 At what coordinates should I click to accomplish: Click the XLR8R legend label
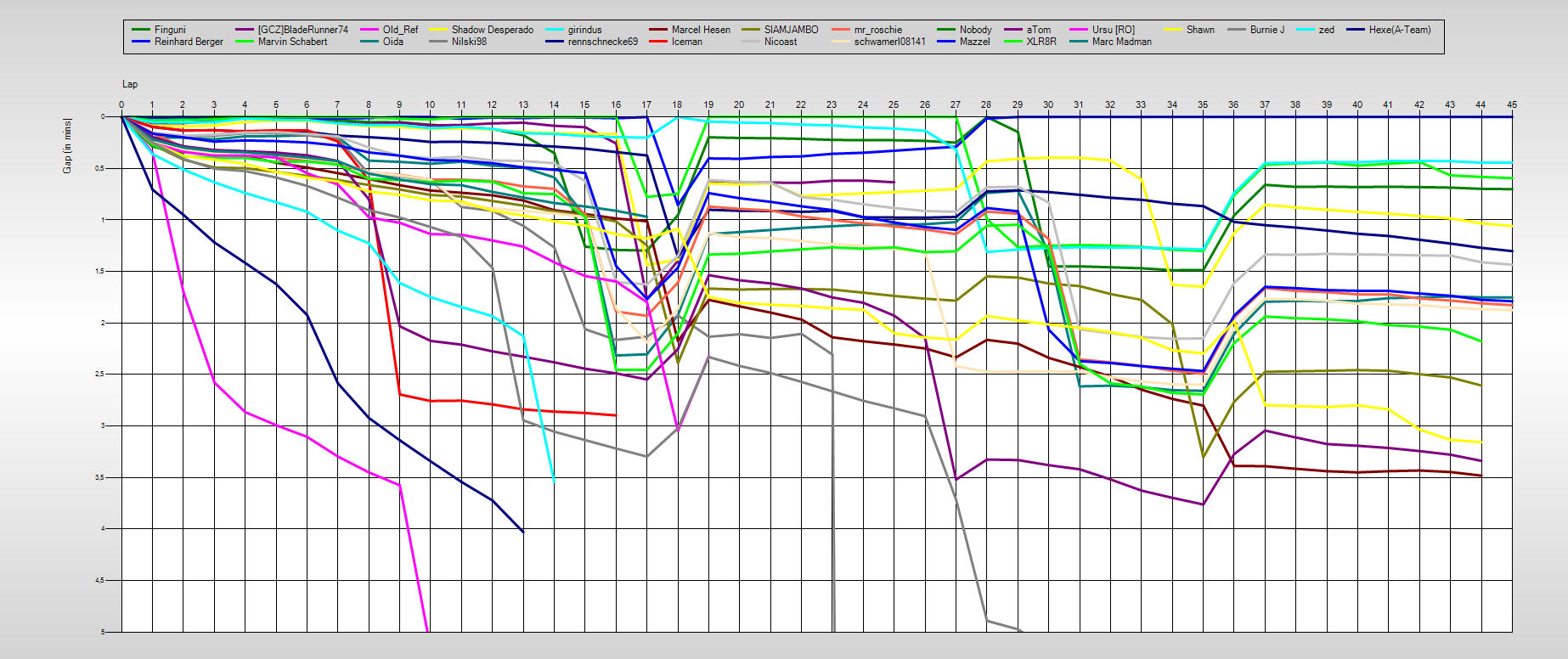[x=1041, y=42]
